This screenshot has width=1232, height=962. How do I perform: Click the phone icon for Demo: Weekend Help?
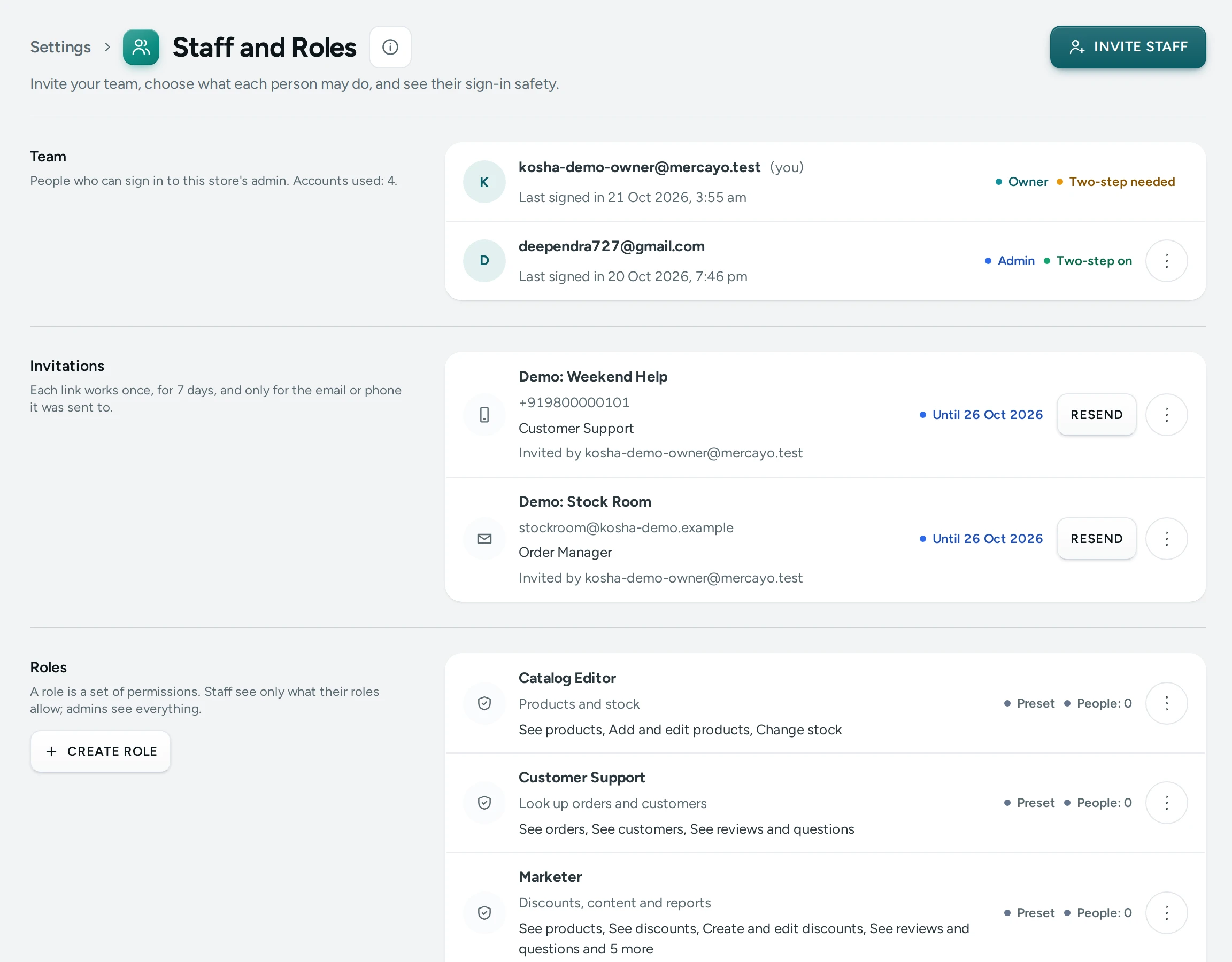click(x=484, y=415)
